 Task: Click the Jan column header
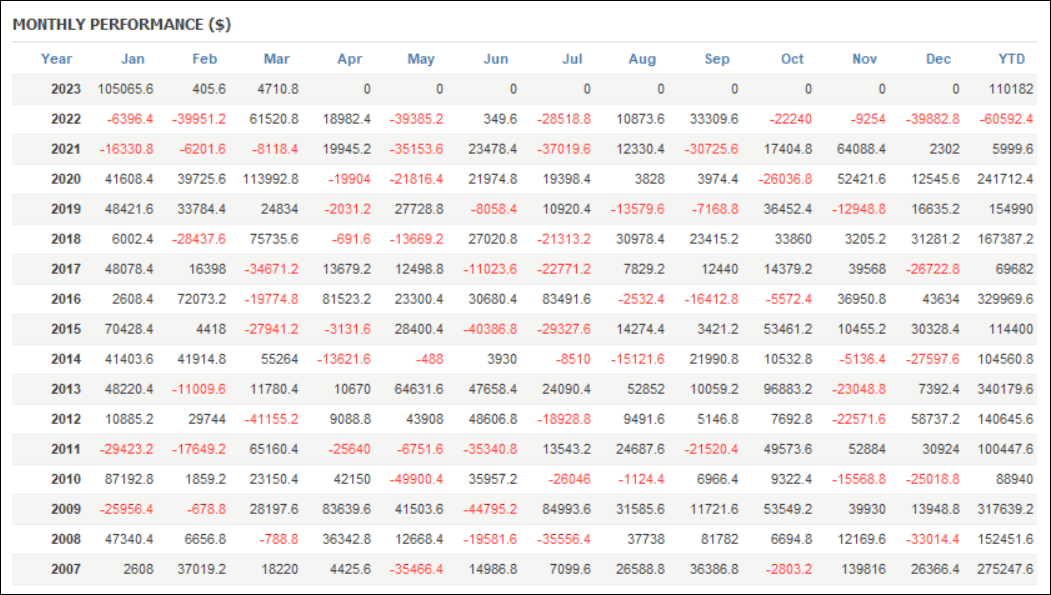coord(133,59)
